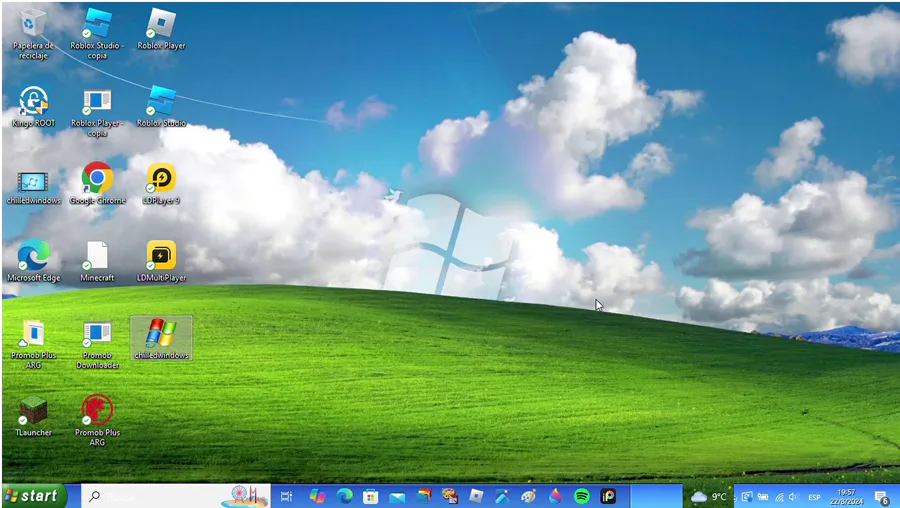The image size is (900, 508).
Task: Select the Roblox Studio desktop shortcut (not copia)
Action: pyautogui.click(x=161, y=107)
